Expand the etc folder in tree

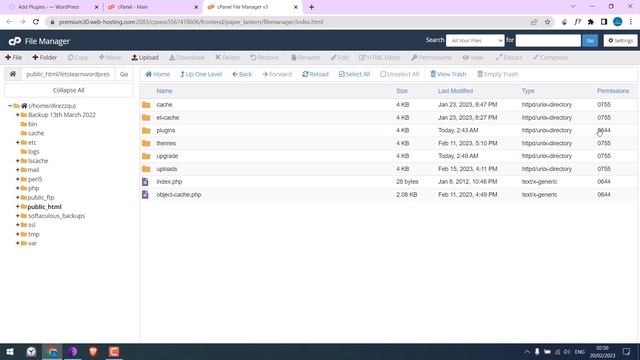click(18, 142)
